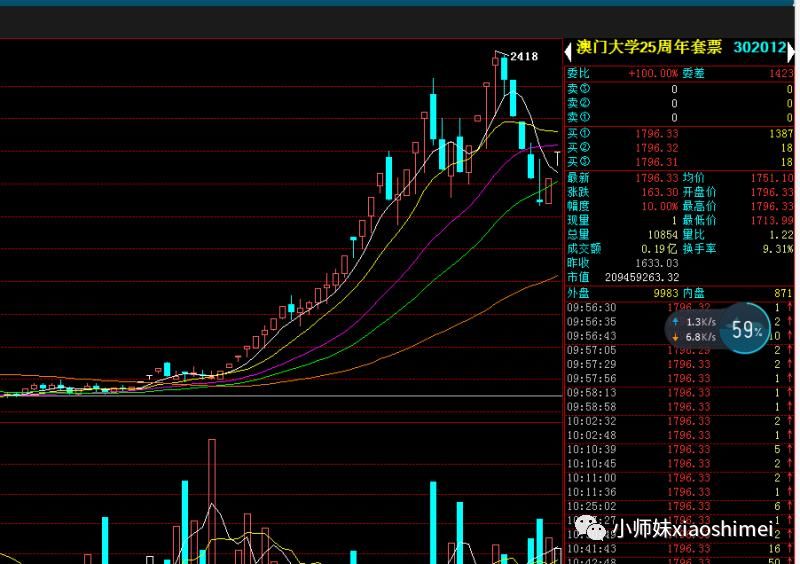The width and height of the screenshot is (800, 564).
Task: Select the 09:57:29 trade tick row
Action: [680, 364]
